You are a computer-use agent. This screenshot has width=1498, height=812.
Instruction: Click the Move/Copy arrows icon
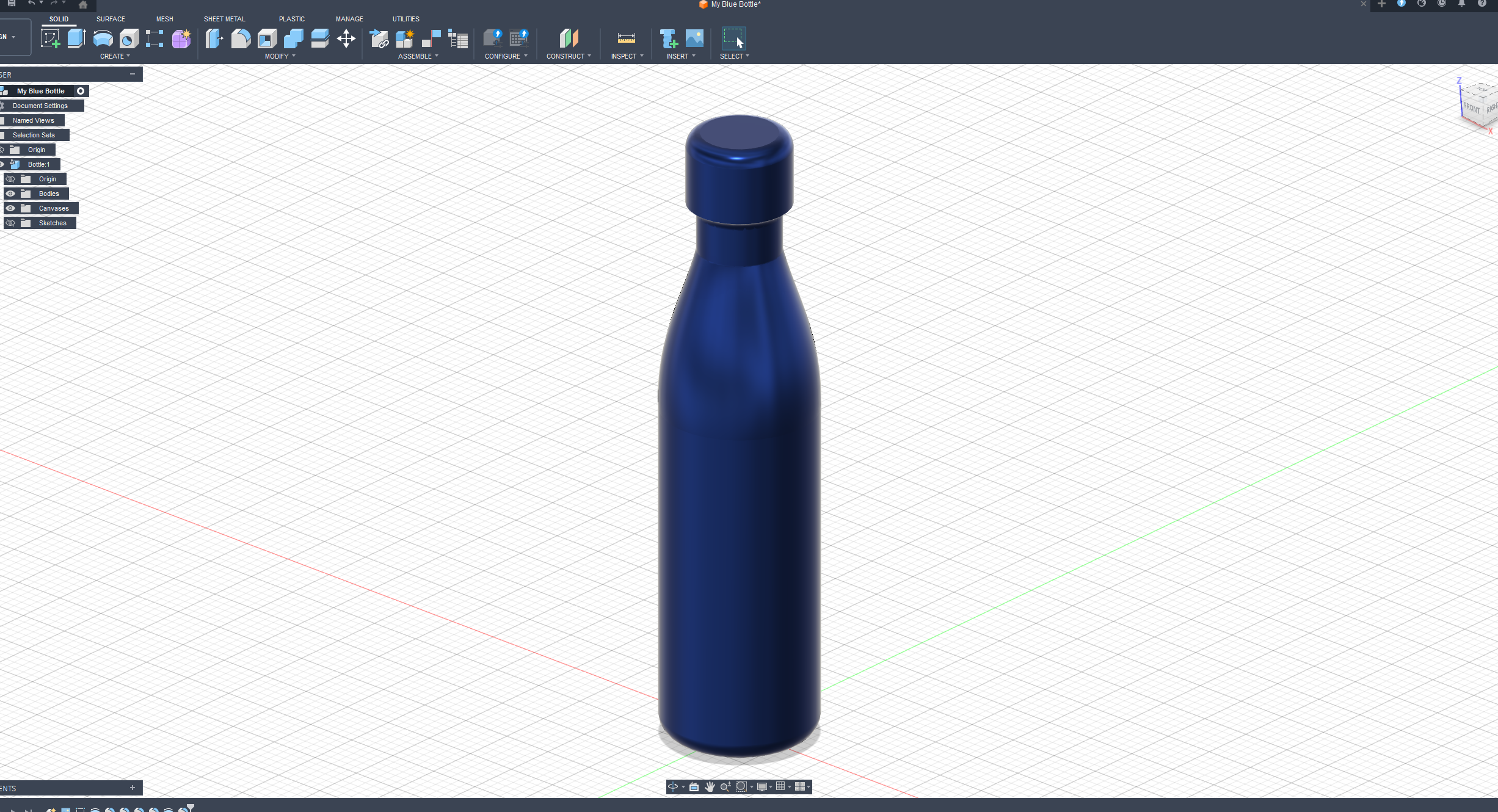(x=346, y=38)
